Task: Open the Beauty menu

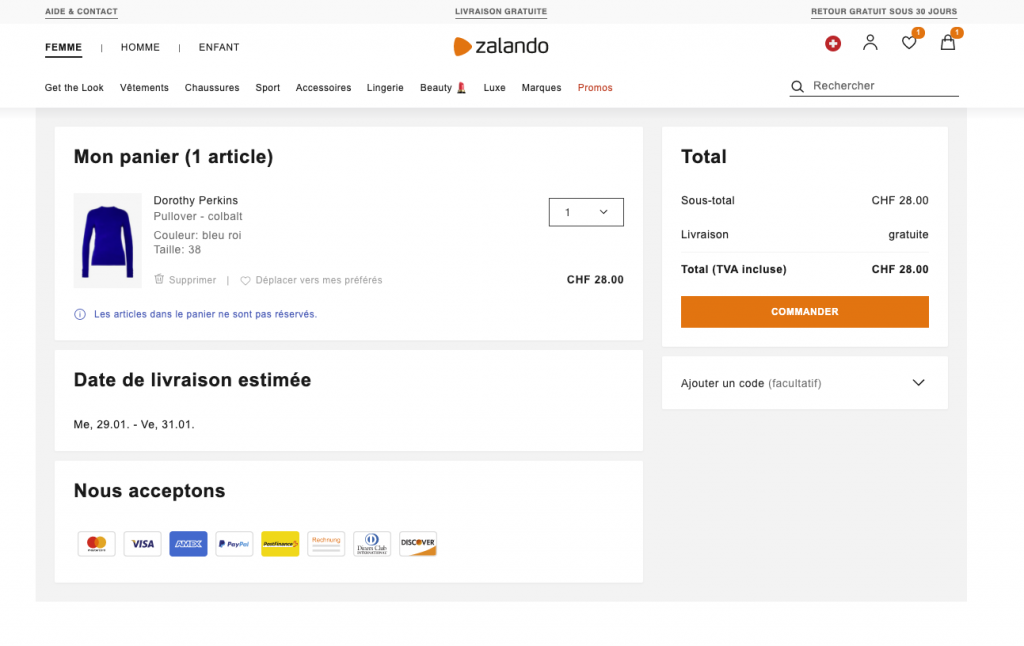Action: tap(443, 88)
